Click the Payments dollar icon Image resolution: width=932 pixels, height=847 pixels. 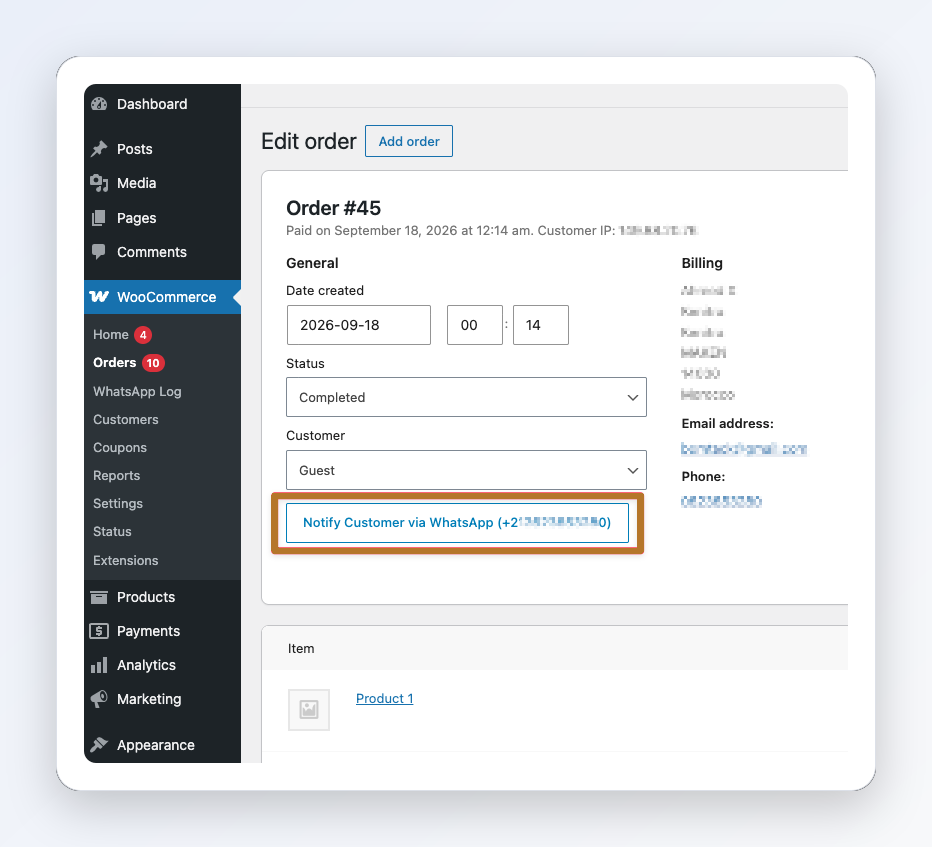coord(99,631)
